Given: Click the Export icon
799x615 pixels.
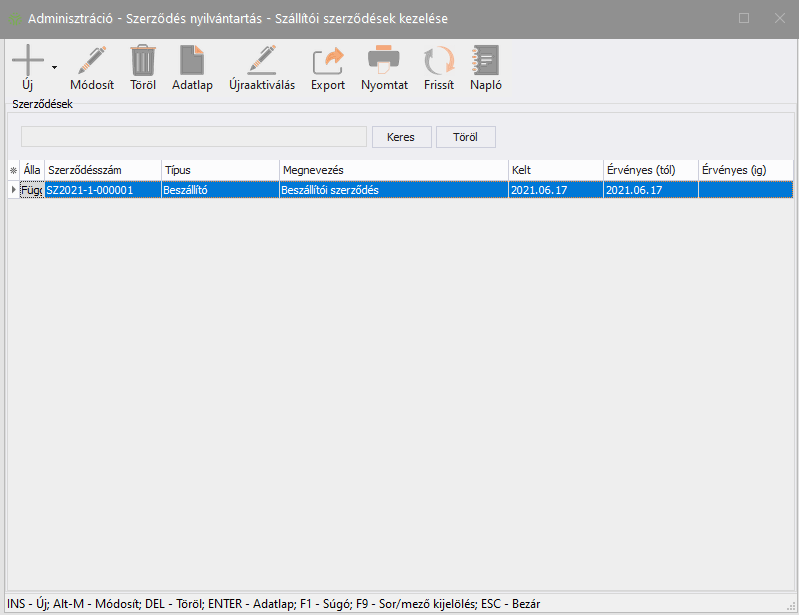Looking at the screenshot, I should point(328,61).
